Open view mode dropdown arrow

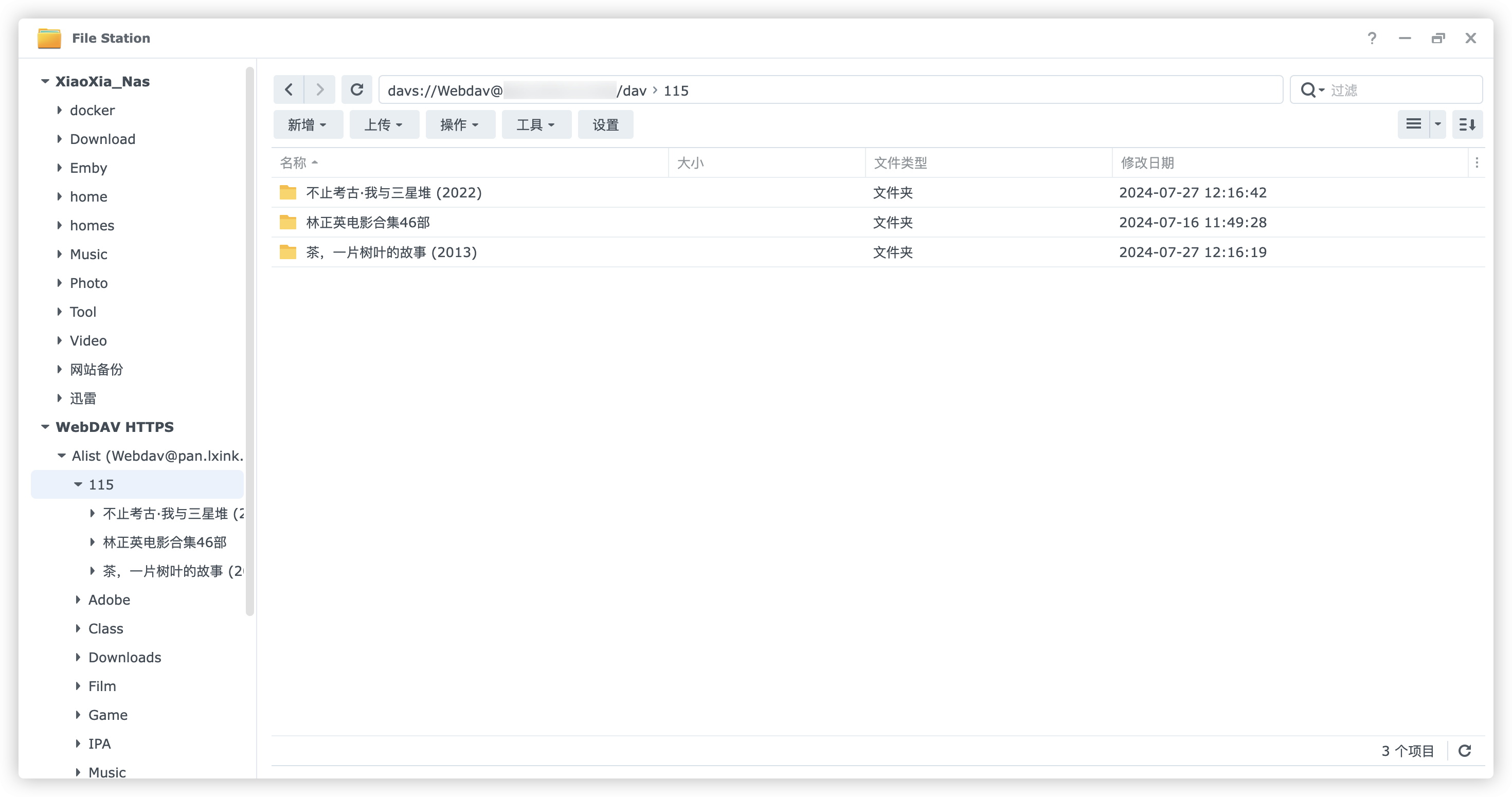tap(1437, 124)
